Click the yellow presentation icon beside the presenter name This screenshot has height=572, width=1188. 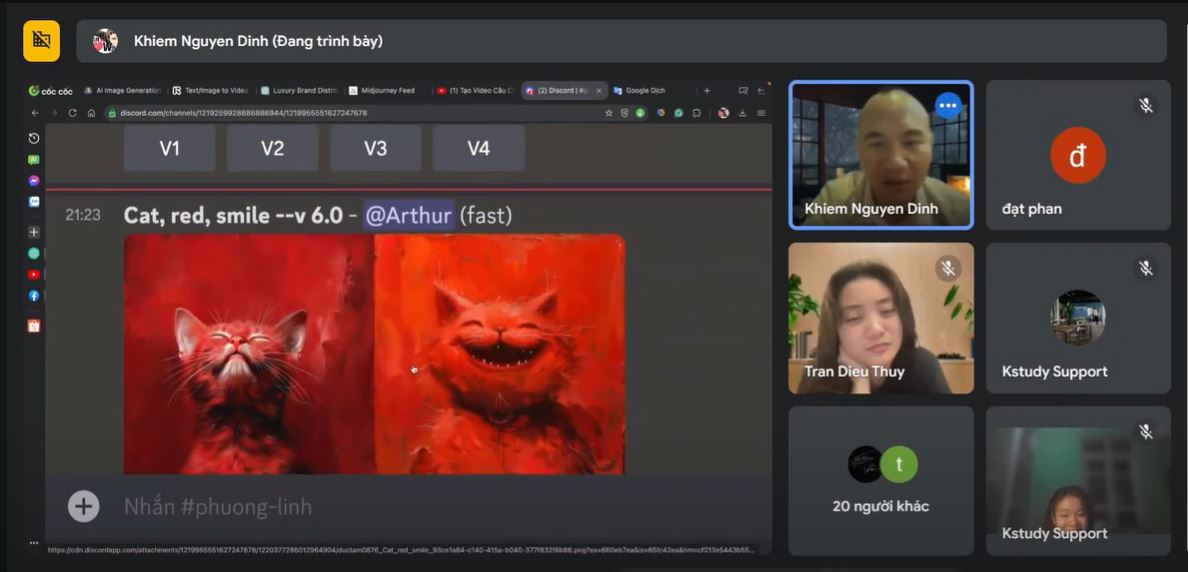point(41,41)
